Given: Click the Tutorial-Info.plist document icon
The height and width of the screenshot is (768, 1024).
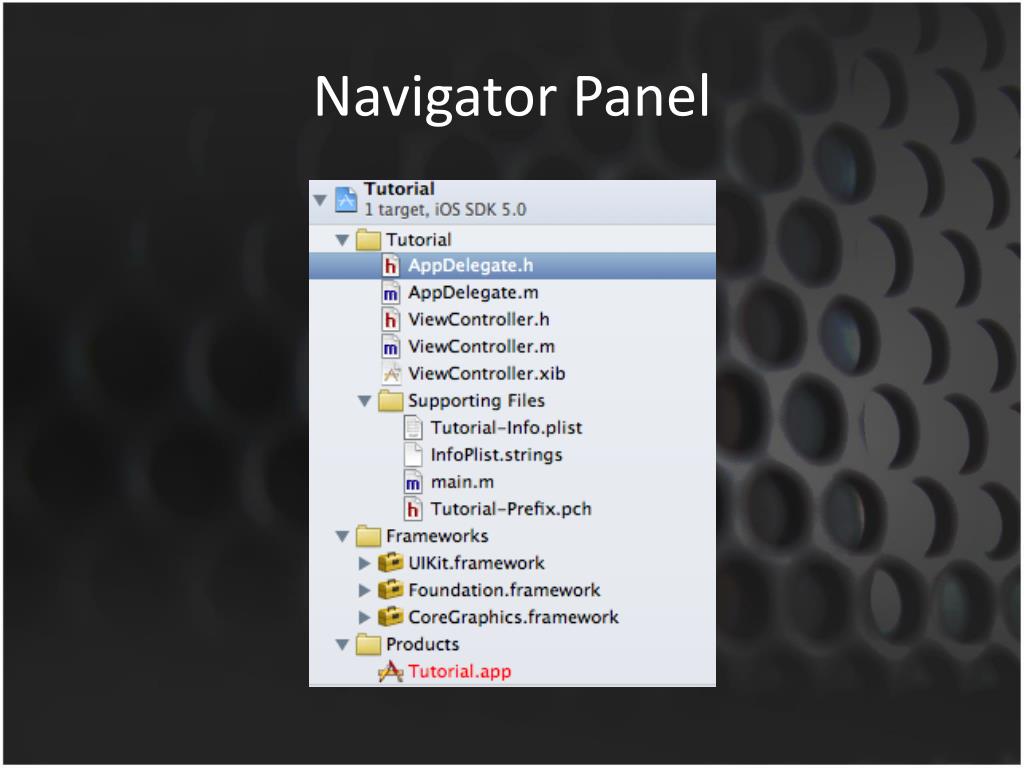Looking at the screenshot, I should coord(413,428).
